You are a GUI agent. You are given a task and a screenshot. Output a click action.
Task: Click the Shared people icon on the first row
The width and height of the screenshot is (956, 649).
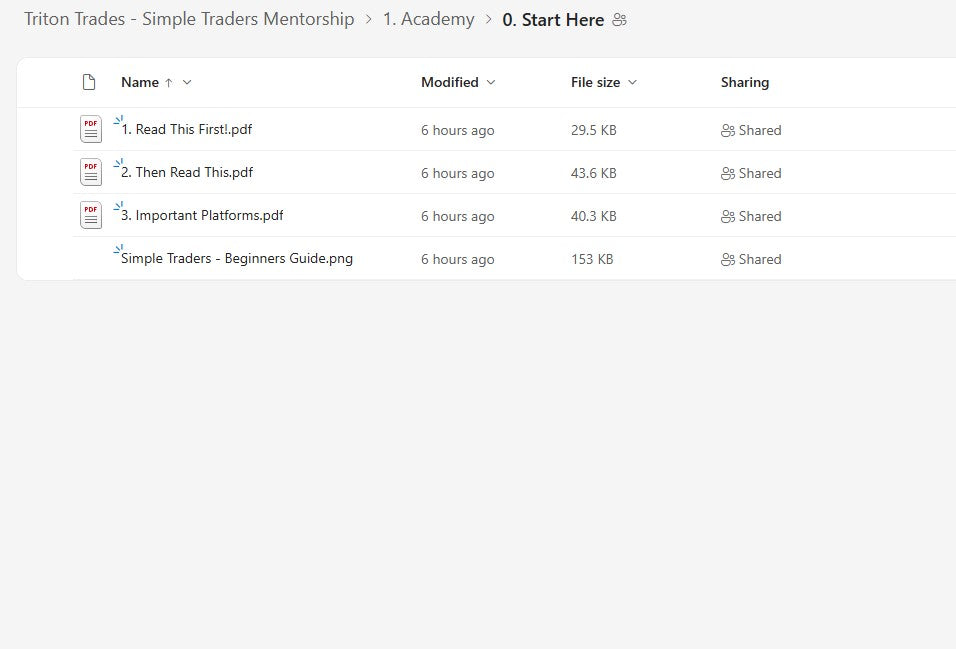(727, 130)
